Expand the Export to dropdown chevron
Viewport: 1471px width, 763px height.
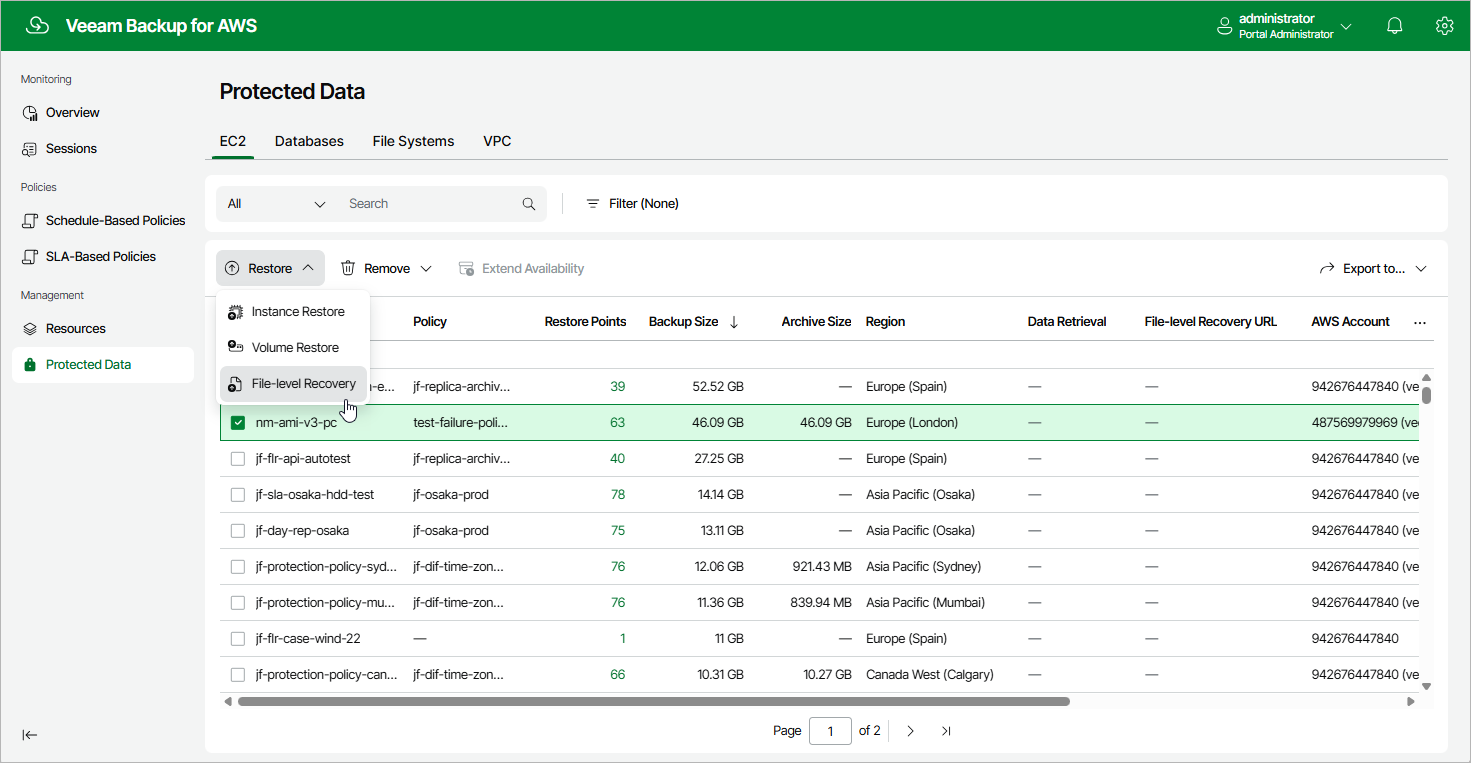click(x=1421, y=269)
